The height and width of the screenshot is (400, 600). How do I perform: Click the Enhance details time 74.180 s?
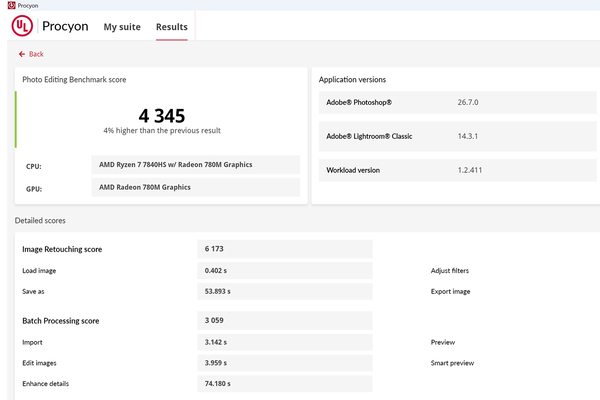218,384
